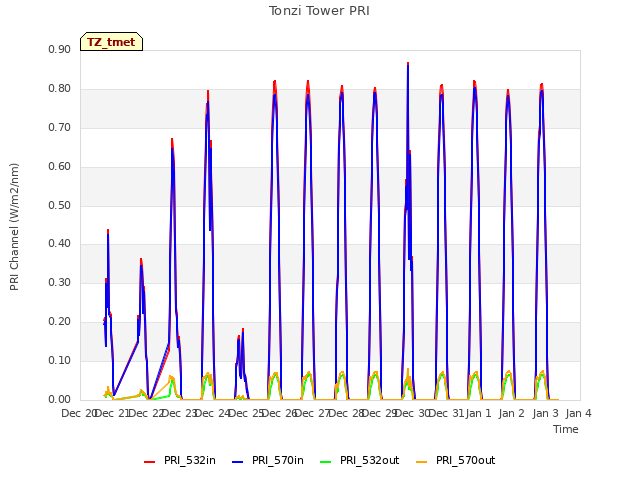
Task: Click the highest peak on Dec 30
Action: coord(408,64)
